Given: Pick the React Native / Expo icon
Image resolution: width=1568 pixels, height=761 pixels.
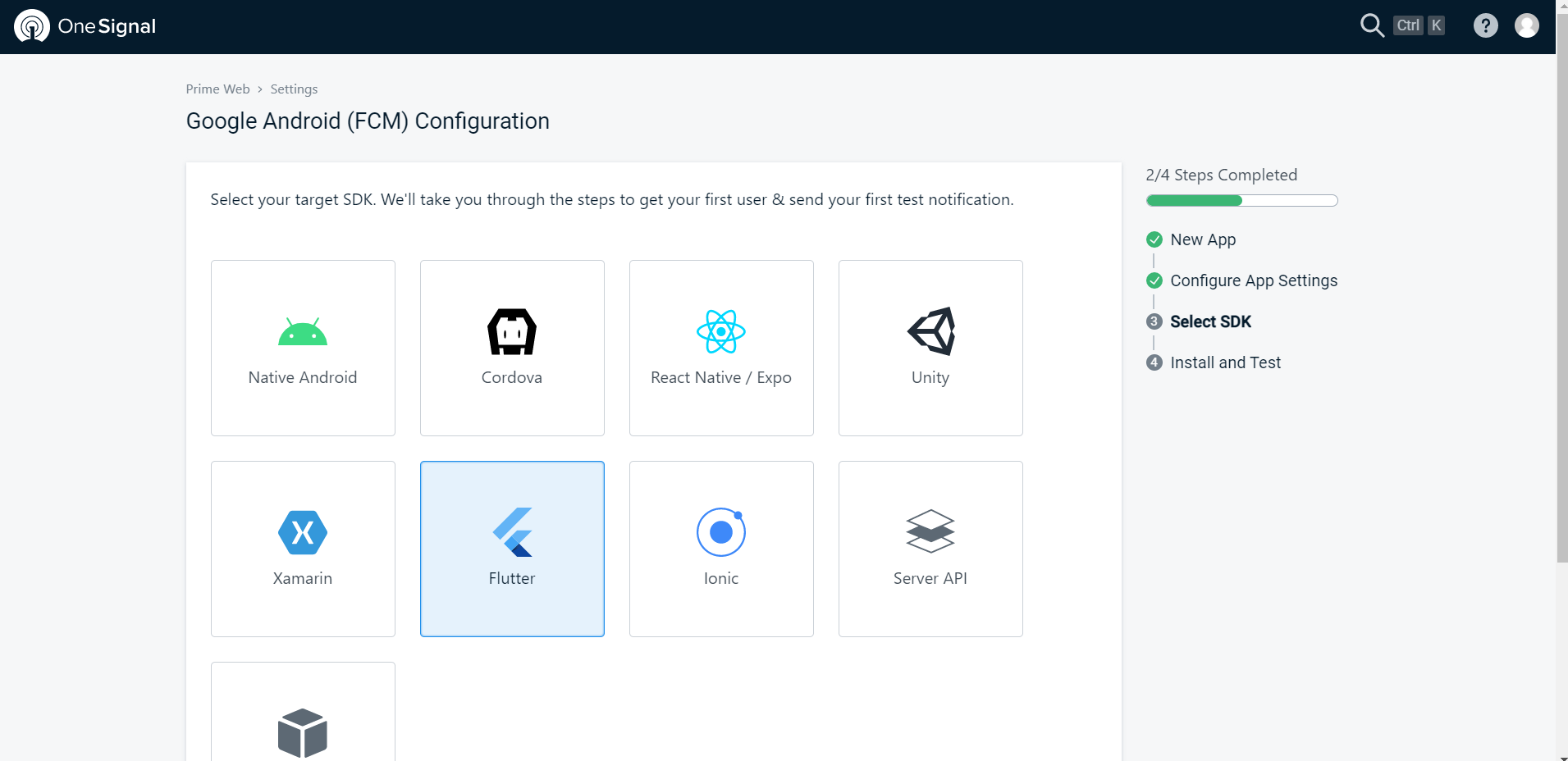Looking at the screenshot, I should pyautogui.click(x=720, y=332).
